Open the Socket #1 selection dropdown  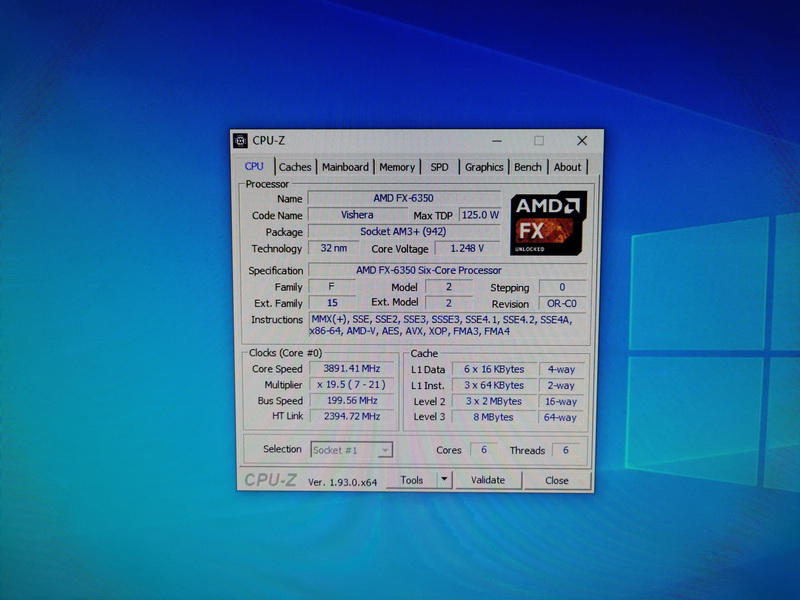tap(352, 450)
